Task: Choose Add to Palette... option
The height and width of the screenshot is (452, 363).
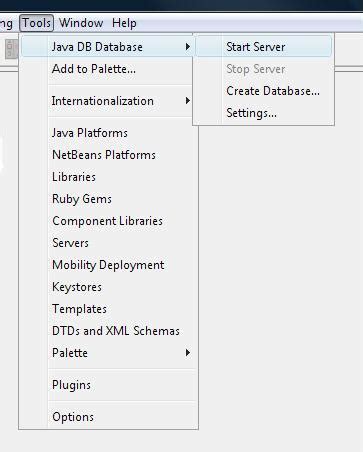Action: (107, 69)
